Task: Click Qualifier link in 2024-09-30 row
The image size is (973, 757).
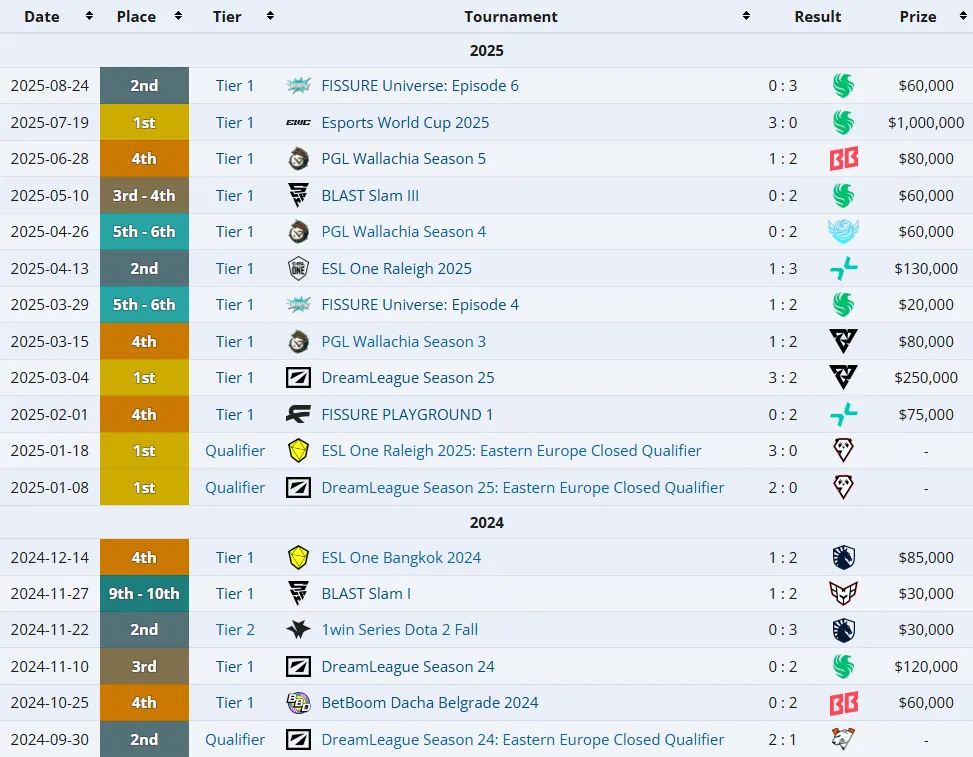Action: coord(235,740)
